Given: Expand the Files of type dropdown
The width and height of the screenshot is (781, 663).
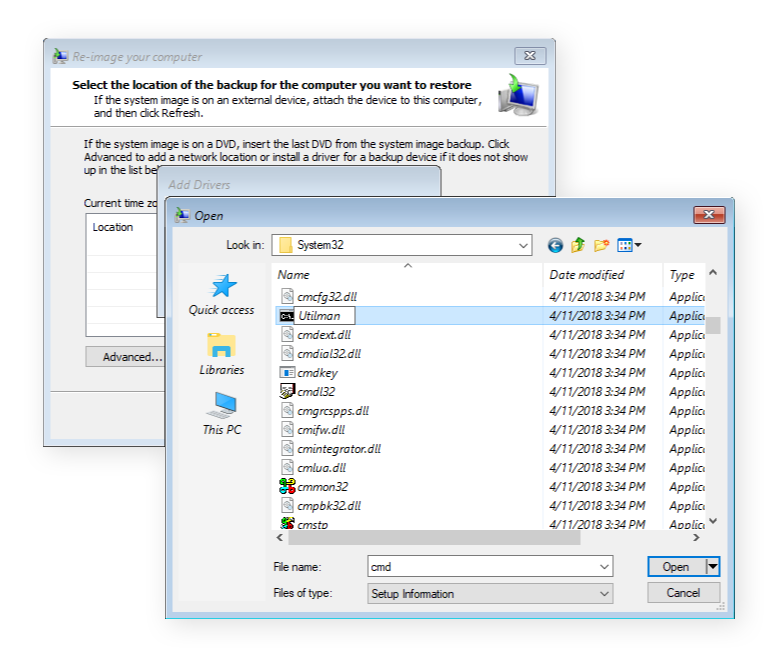Looking at the screenshot, I should tap(604, 594).
